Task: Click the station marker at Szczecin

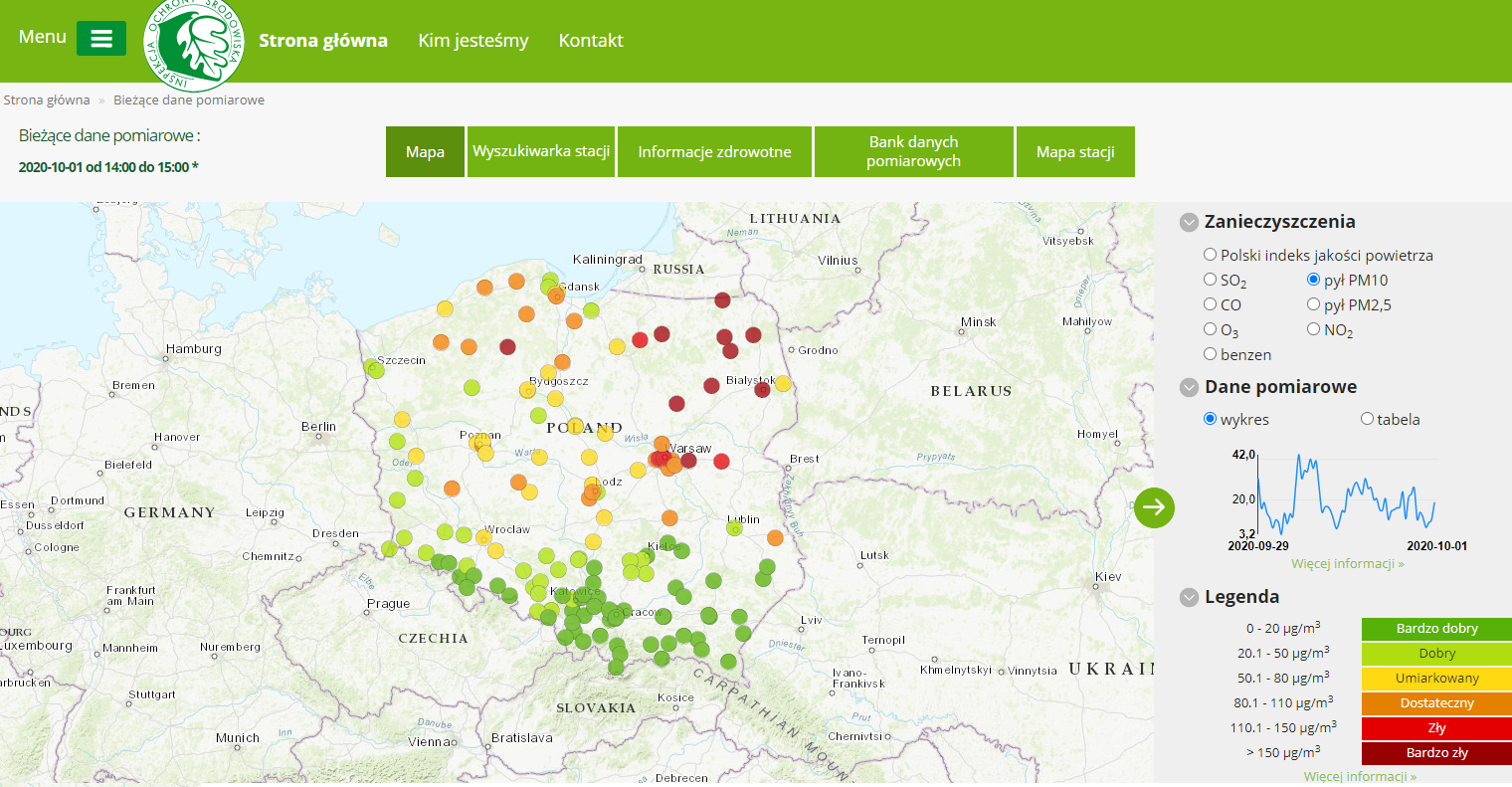Action: click(x=374, y=368)
